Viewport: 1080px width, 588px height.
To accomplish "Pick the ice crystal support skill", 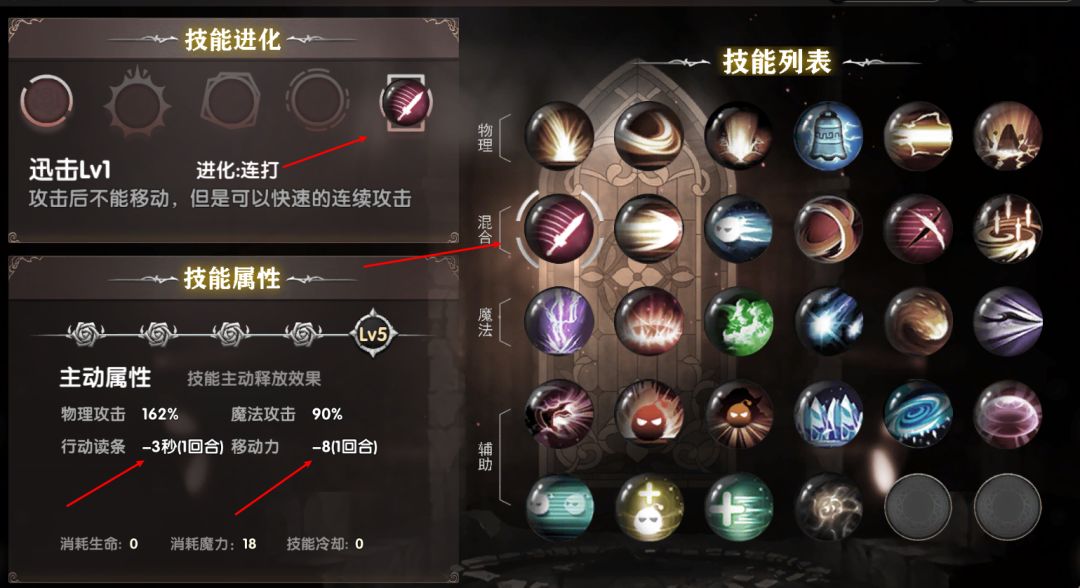I will coord(828,414).
